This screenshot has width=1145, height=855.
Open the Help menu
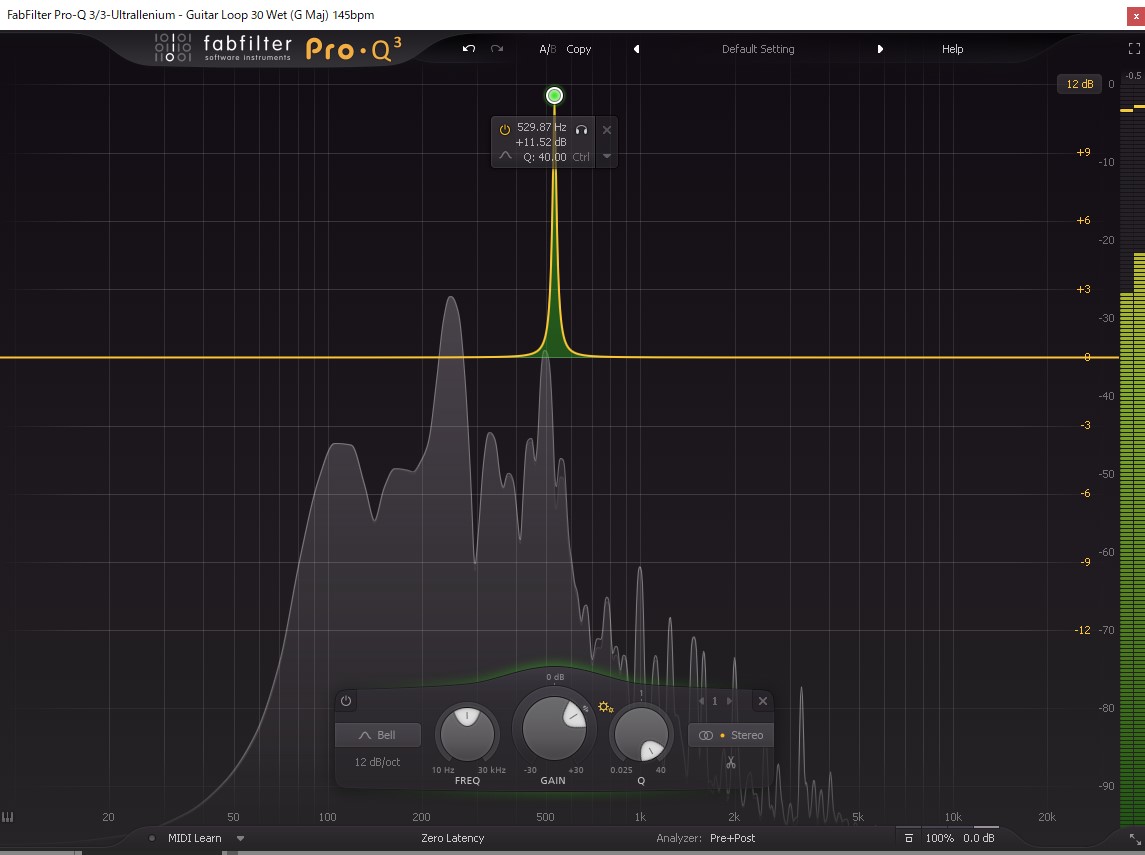[x=952, y=49]
